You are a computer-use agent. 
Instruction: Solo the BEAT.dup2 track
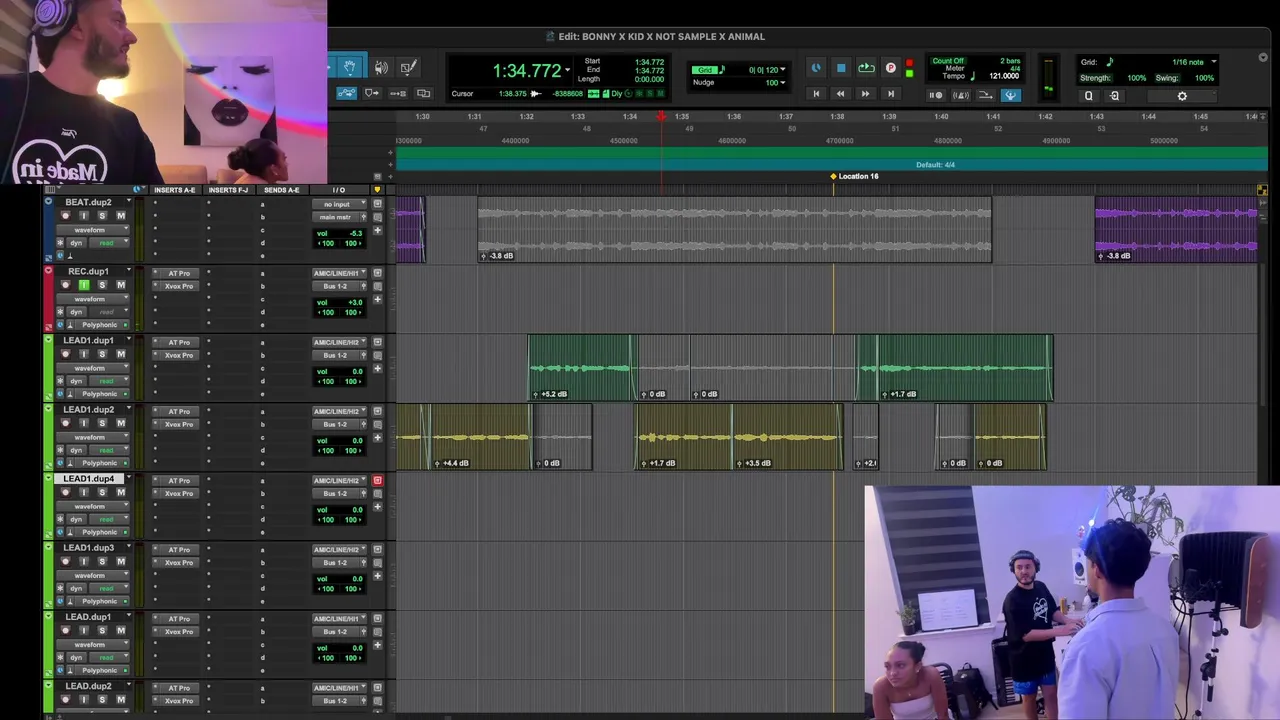coord(102,216)
